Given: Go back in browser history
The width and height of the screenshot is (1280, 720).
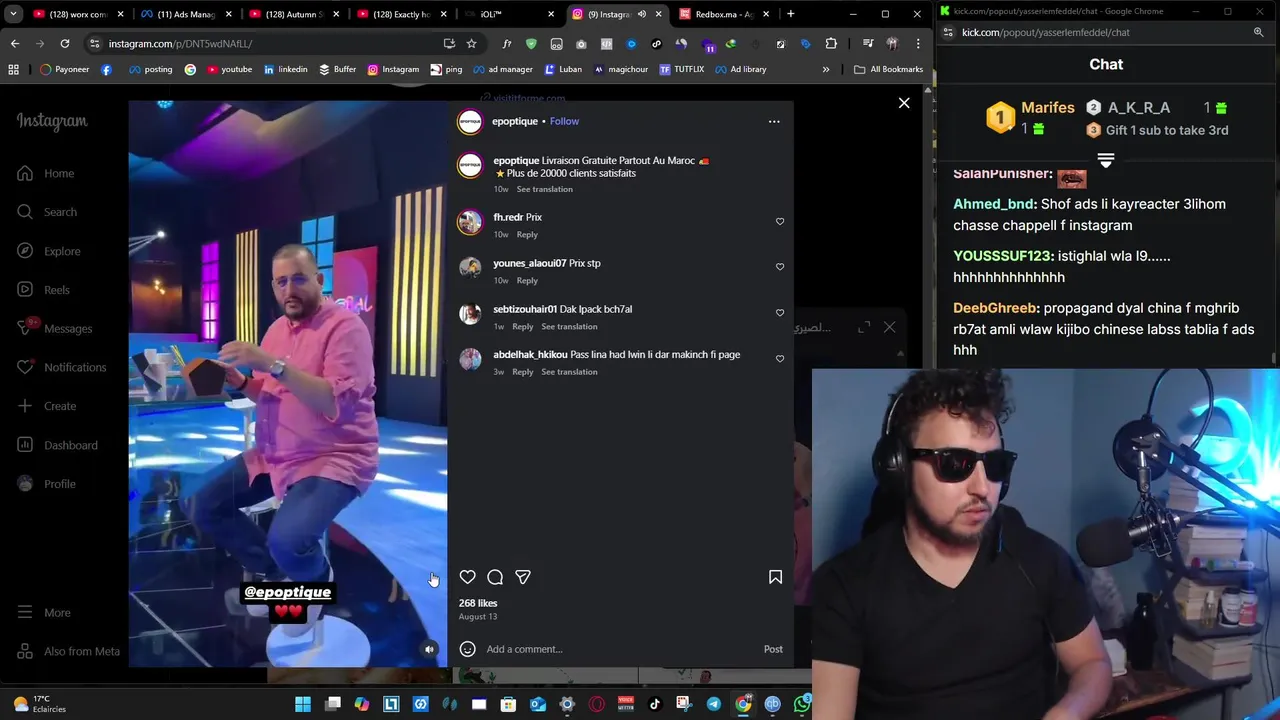Looking at the screenshot, I should click(15, 44).
